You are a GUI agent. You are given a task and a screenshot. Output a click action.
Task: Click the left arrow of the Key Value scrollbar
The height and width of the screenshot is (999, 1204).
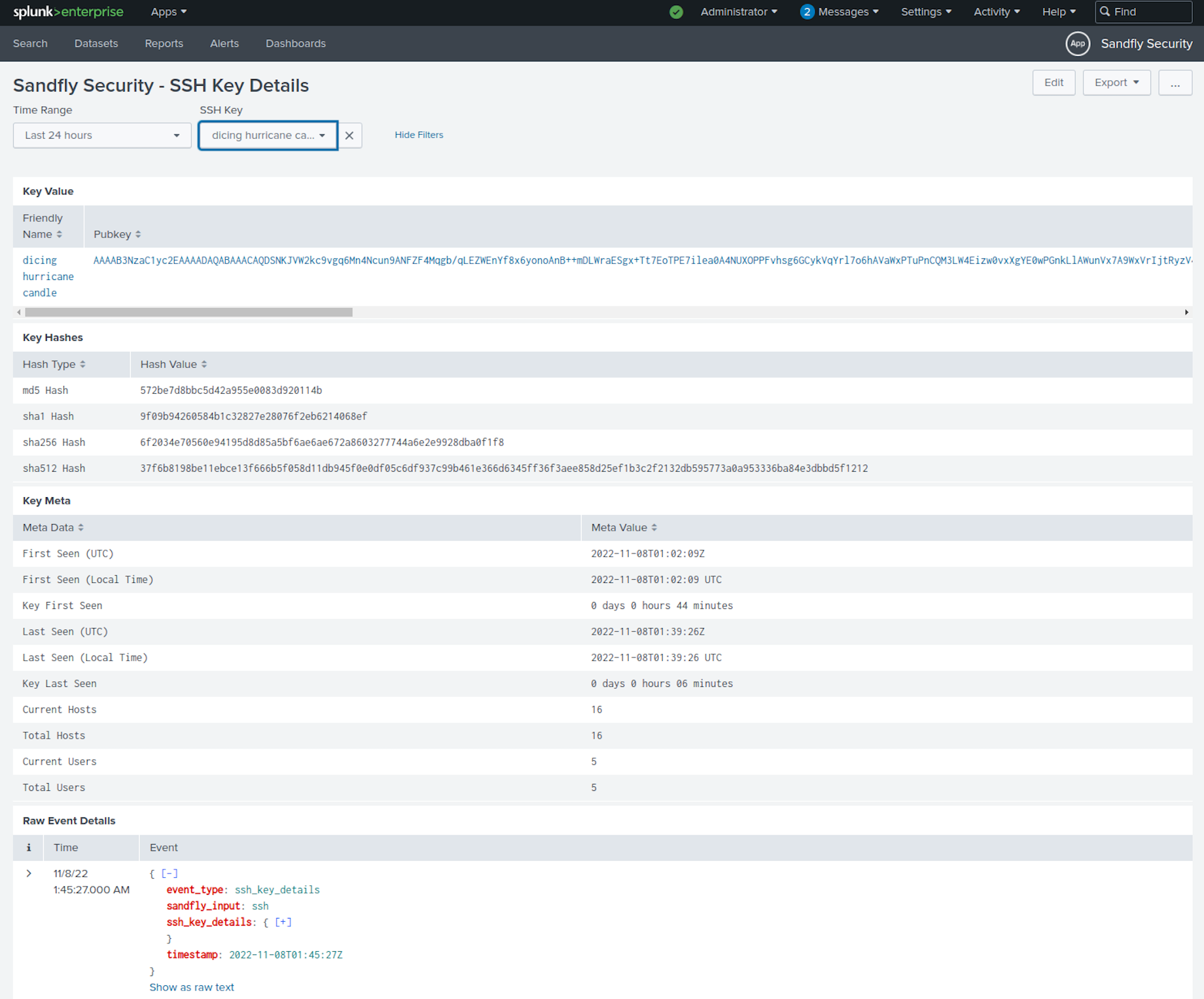point(18,312)
